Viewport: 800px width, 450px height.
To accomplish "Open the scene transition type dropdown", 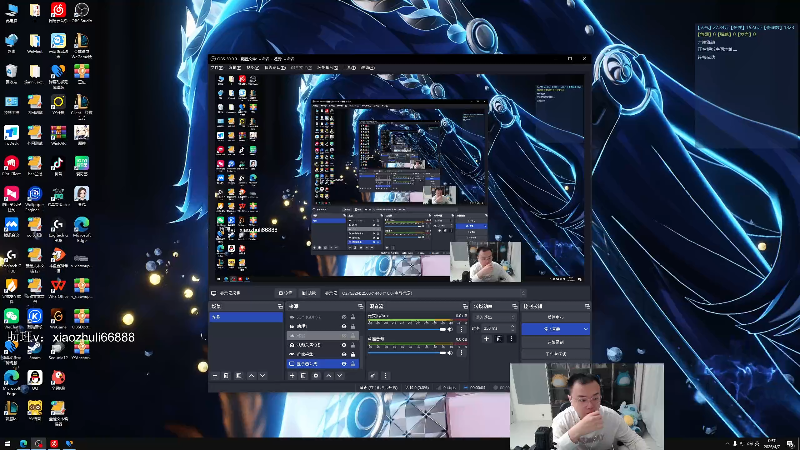I will (495, 317).
